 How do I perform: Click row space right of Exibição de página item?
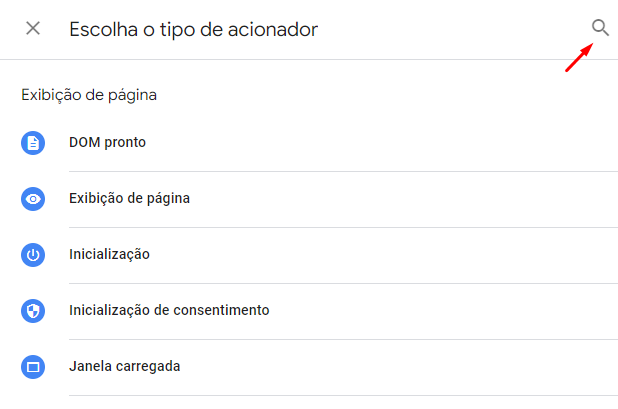coord(404,199)
